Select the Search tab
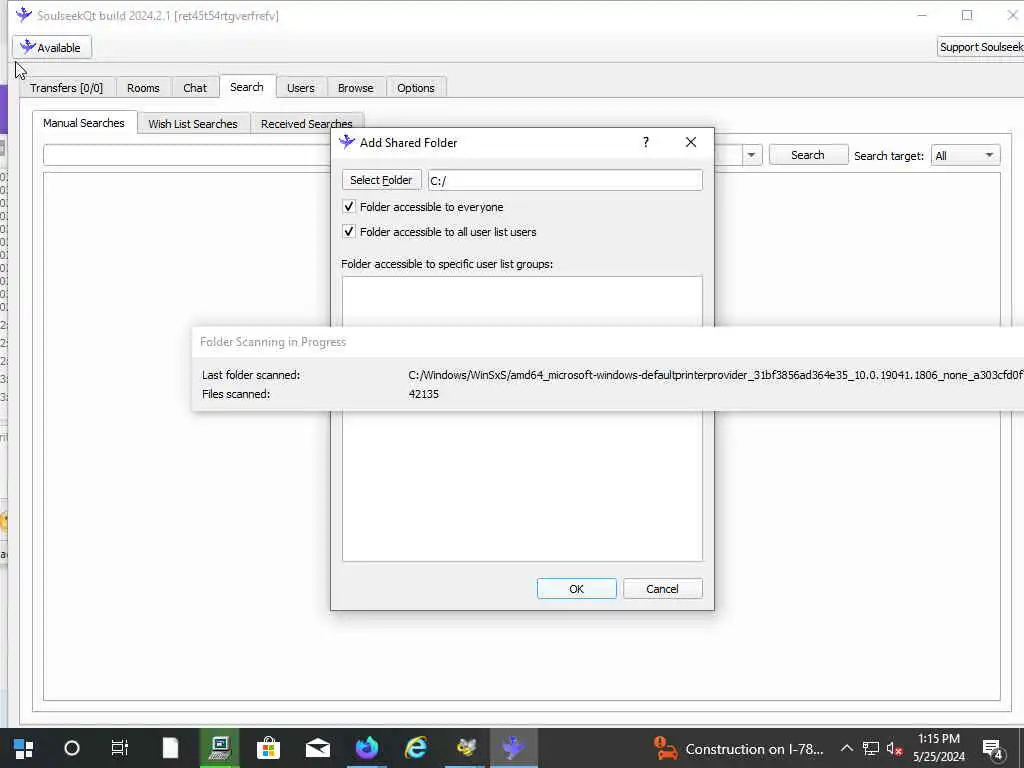1024x768 pixels. click(247, 87)
